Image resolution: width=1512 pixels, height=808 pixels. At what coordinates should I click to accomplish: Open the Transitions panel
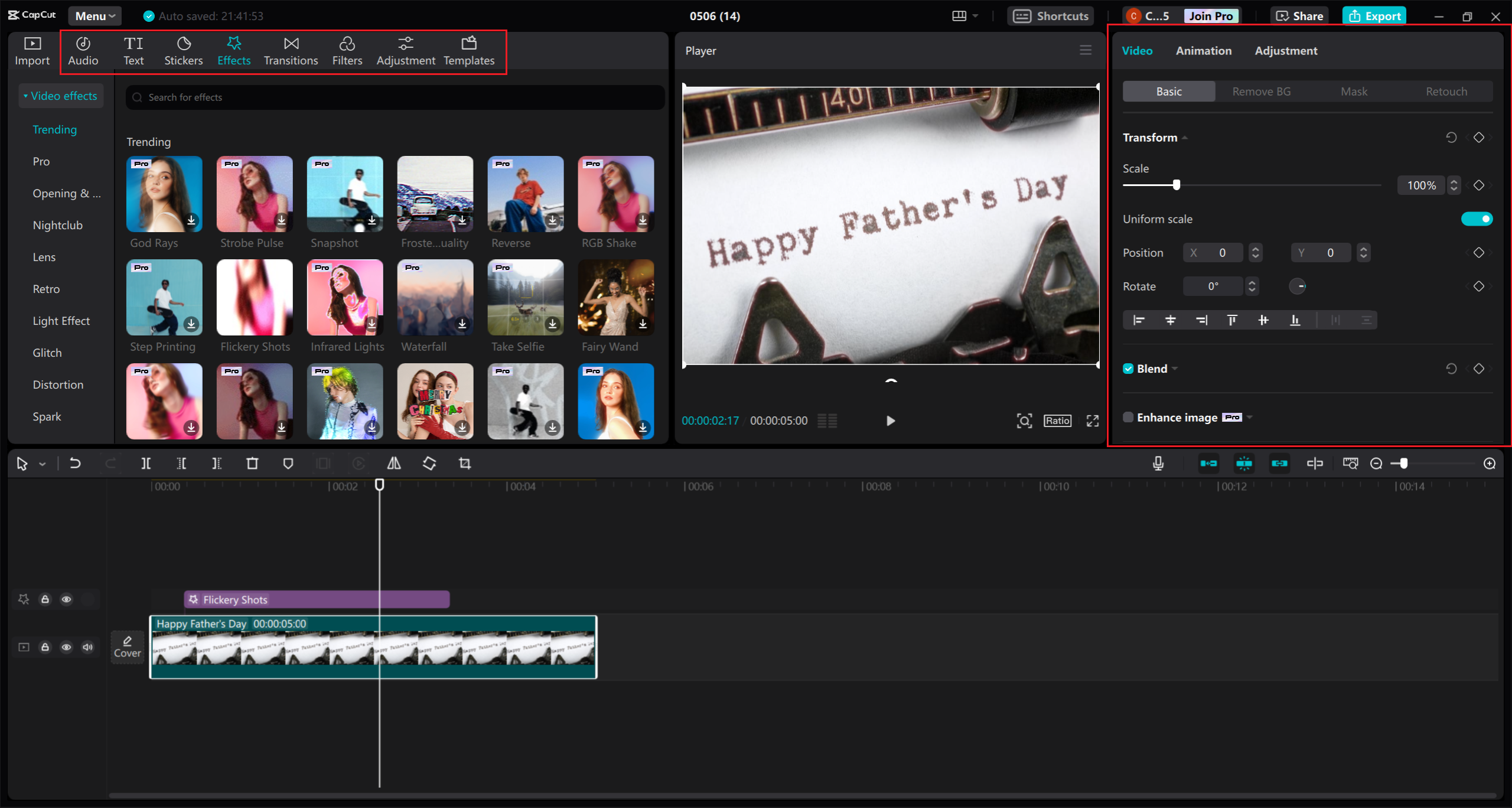[291, 50]
